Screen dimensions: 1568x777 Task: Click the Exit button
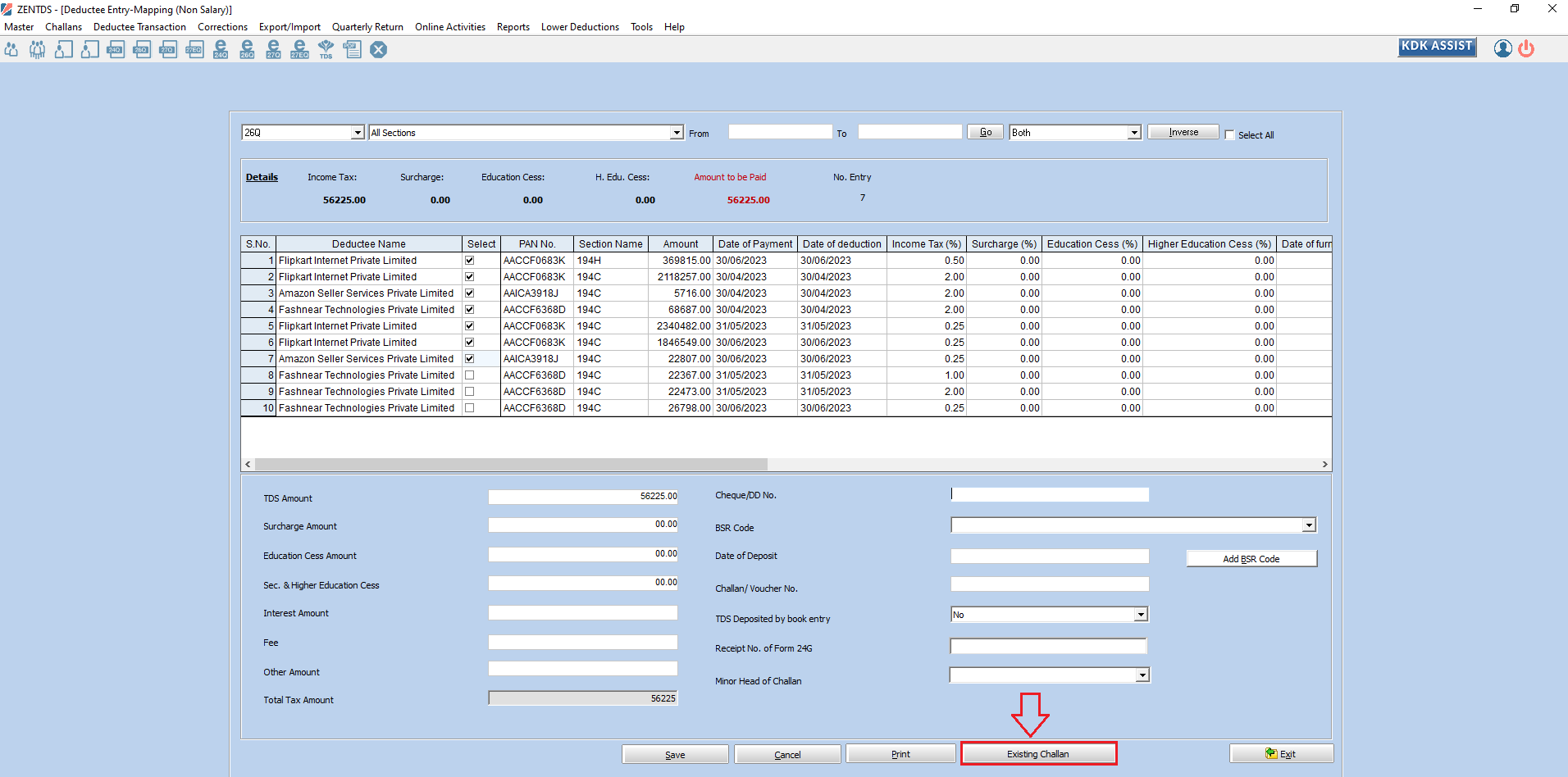click(1281, 754)
